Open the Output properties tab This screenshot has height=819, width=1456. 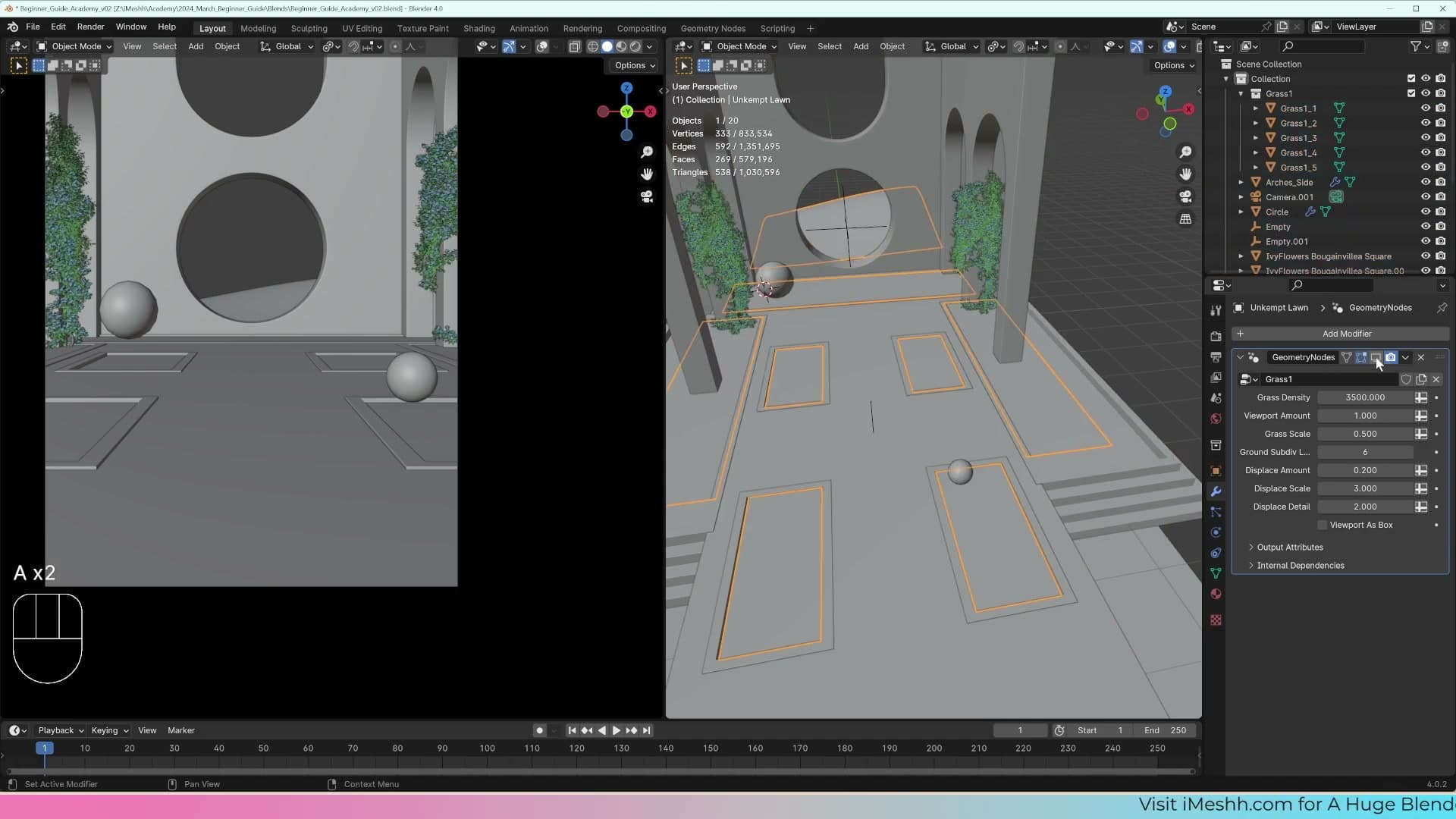[x=1216, y=356]
